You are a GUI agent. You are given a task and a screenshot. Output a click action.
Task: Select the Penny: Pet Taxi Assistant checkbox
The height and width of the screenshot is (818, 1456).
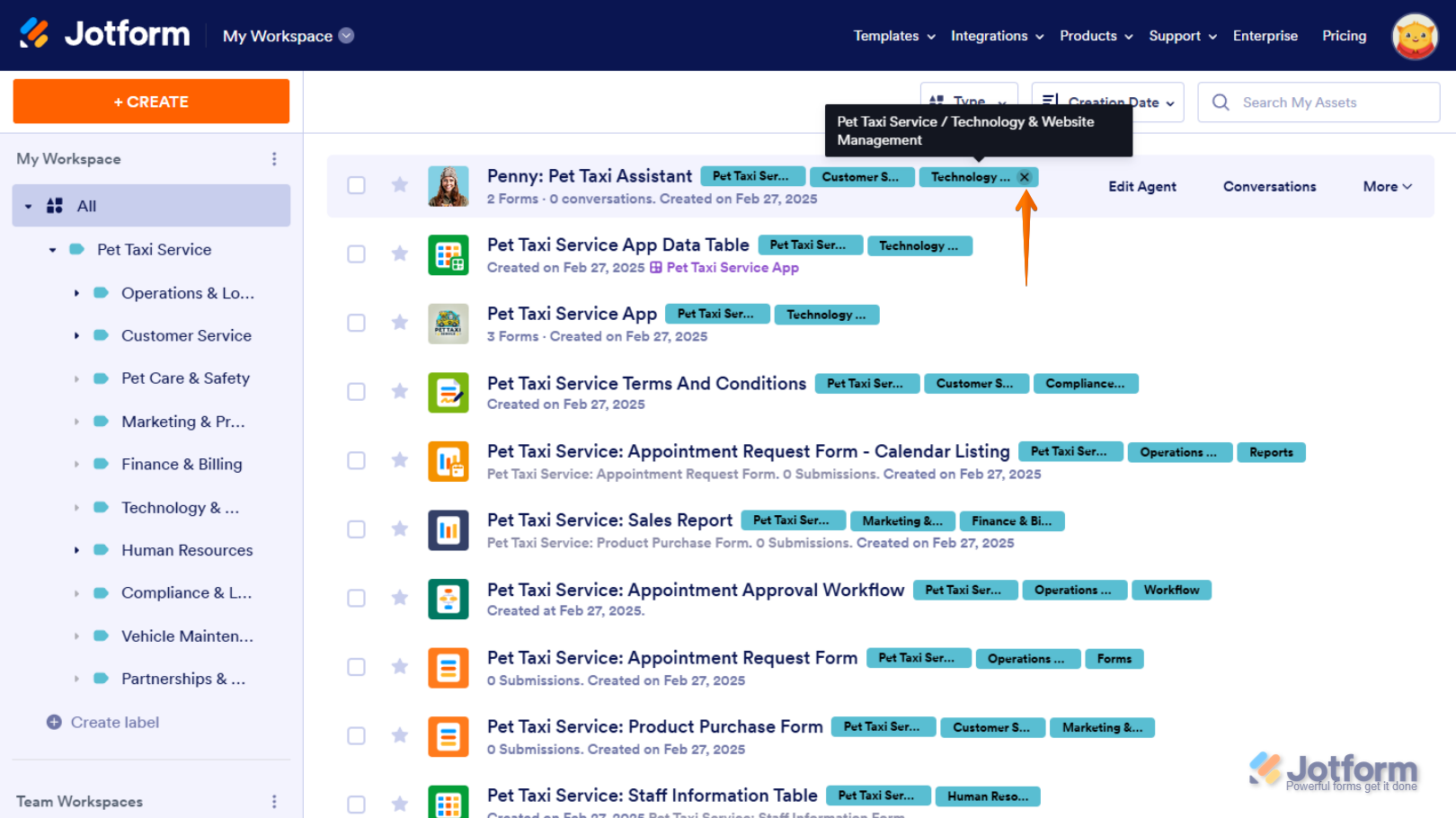click(357, 185)
